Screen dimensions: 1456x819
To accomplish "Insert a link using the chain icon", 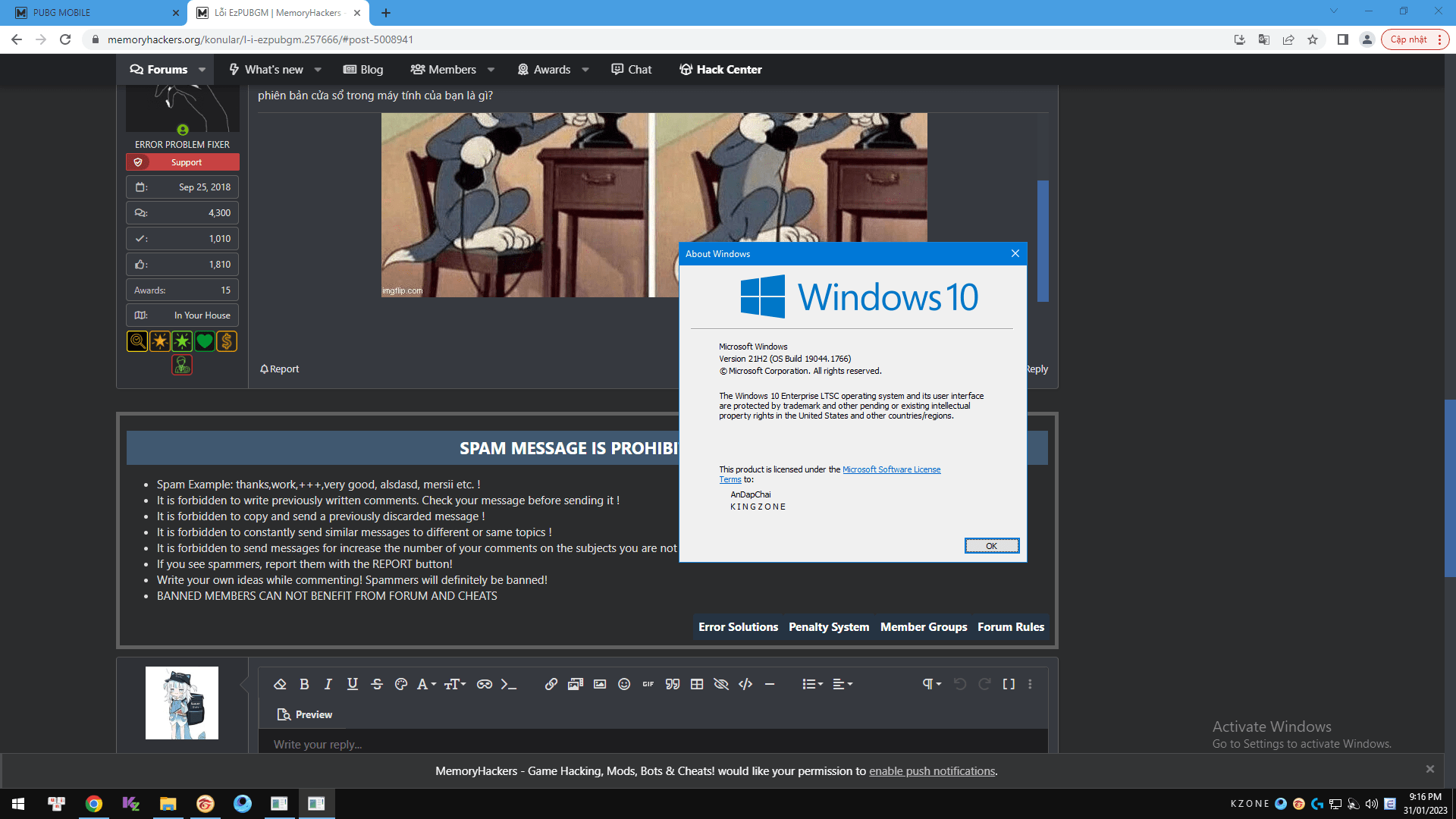I will (551, 684).
